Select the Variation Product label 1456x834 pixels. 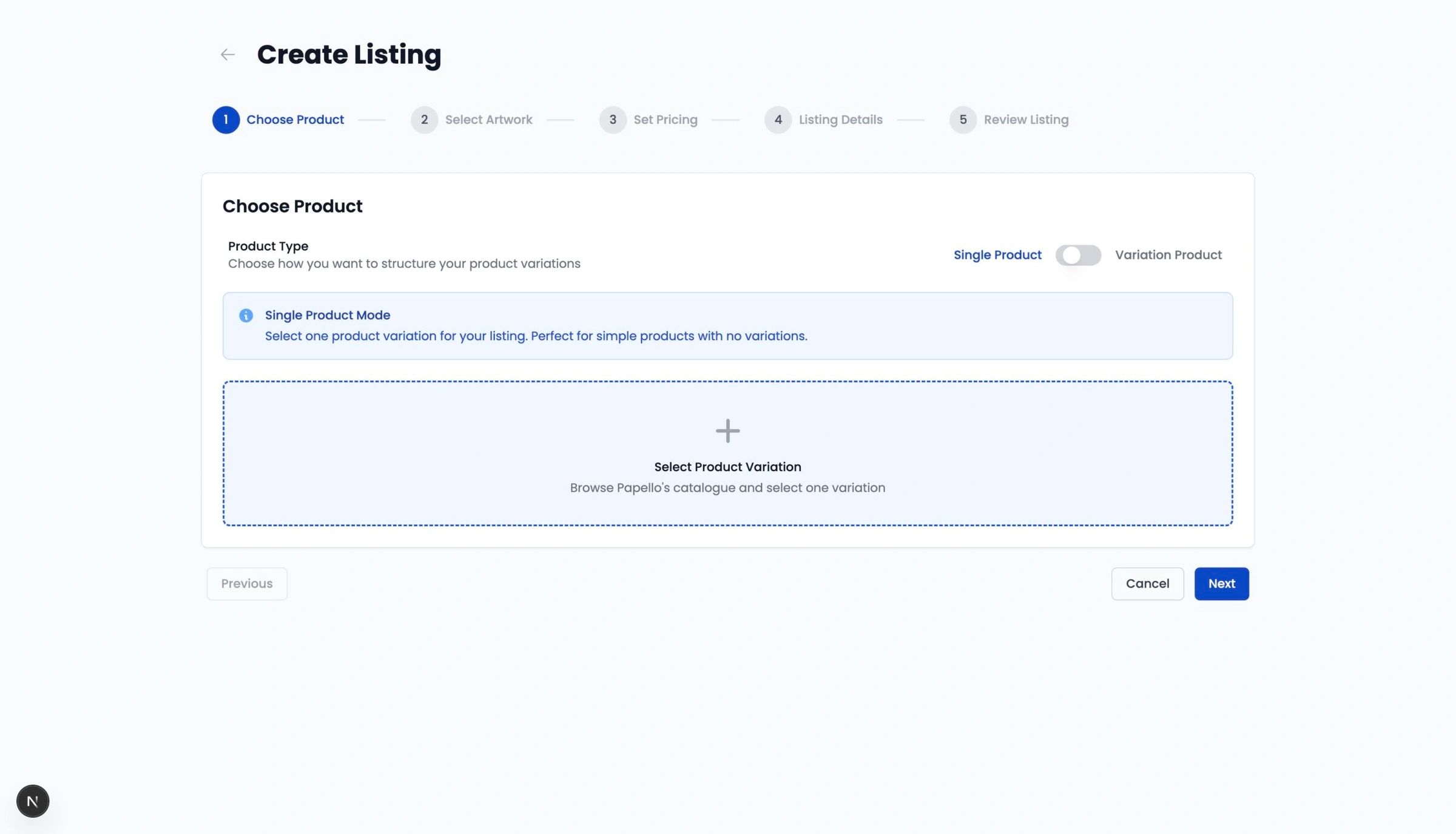[1168, 255]
